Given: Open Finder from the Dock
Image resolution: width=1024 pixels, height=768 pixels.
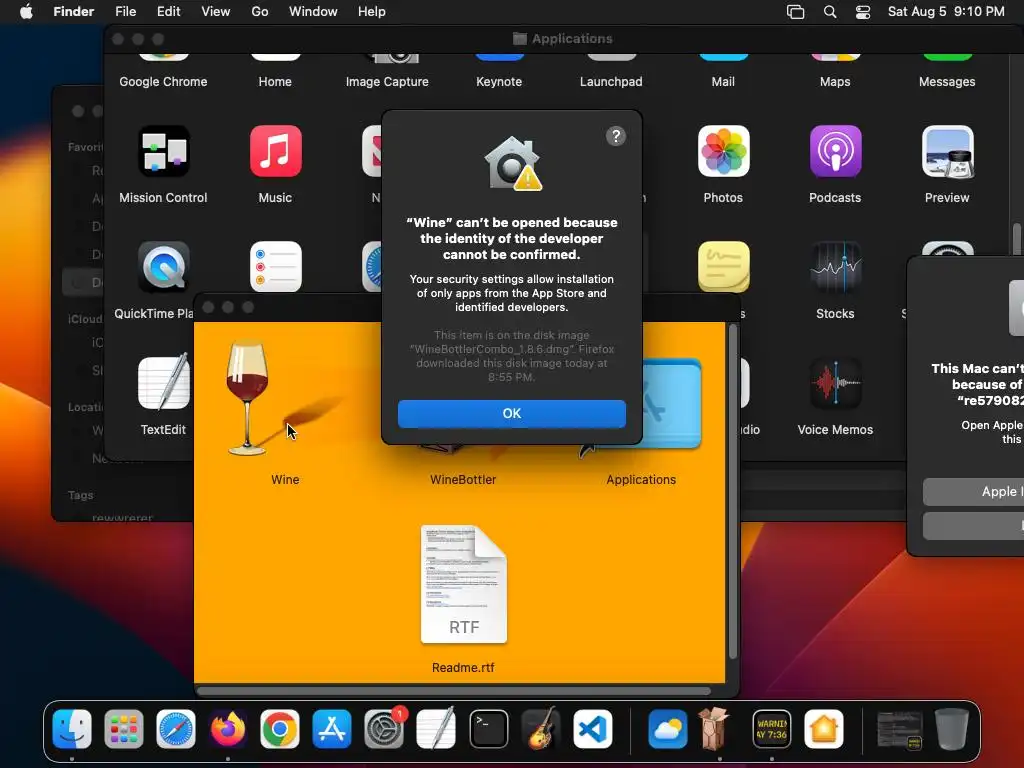Looking at the screenshot, I should [x=72, y=729].
